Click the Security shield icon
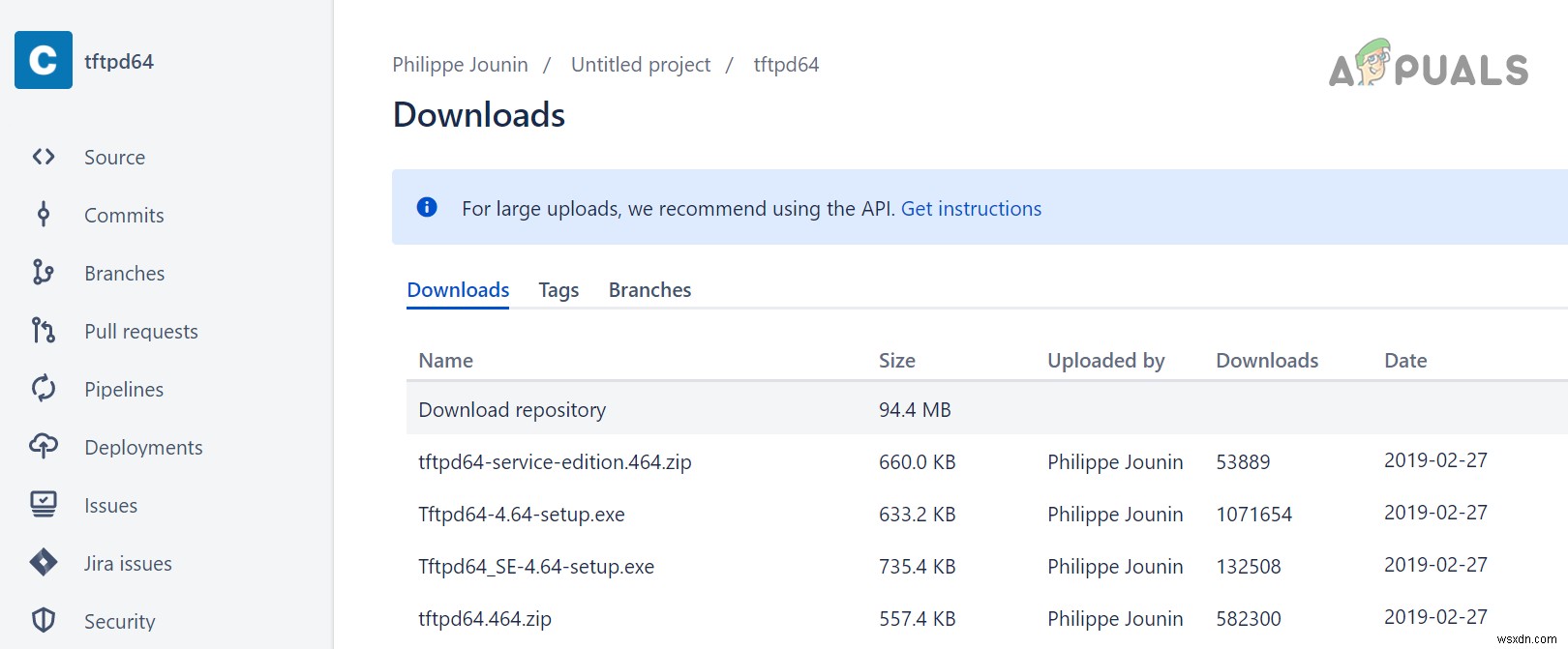 pos(44,620)
